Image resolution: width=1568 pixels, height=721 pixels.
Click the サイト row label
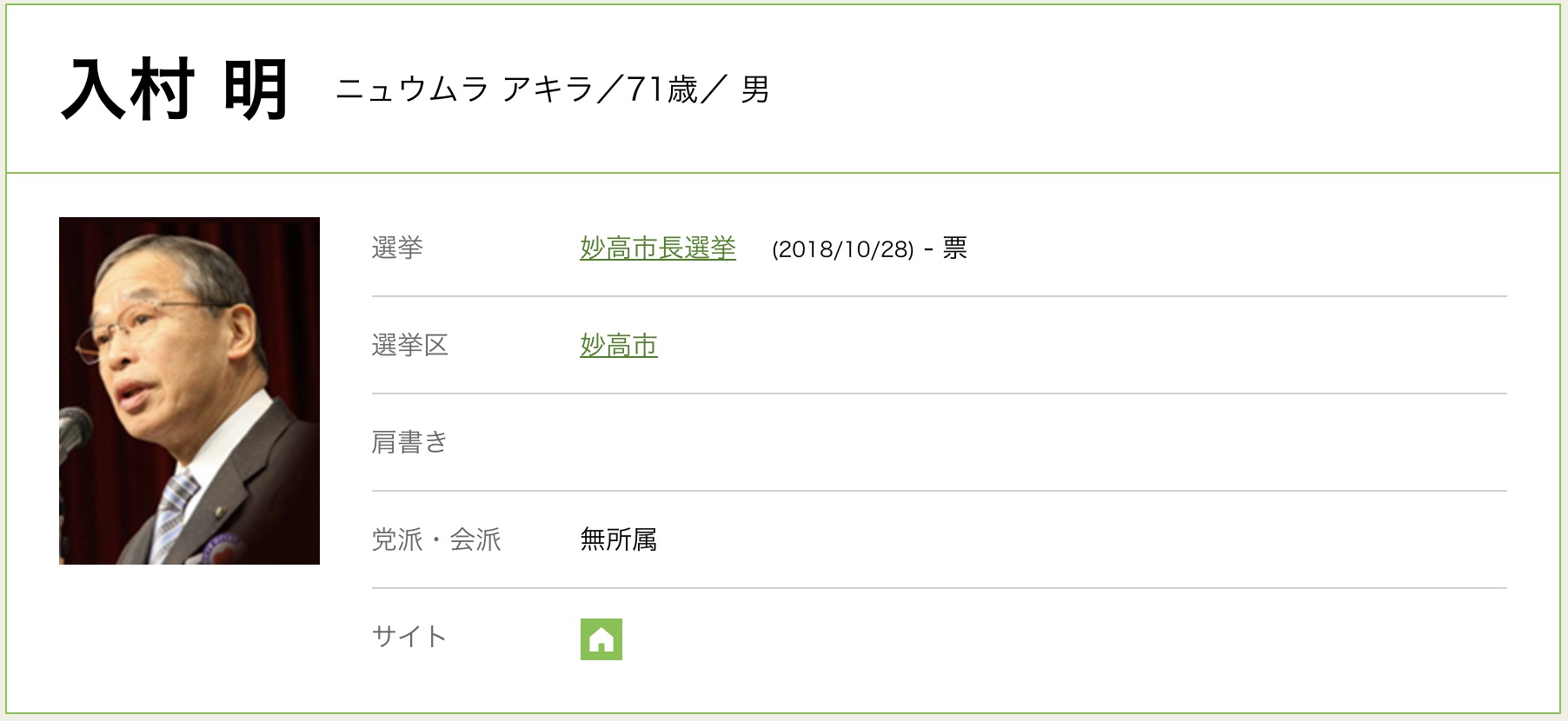point(409,638)
